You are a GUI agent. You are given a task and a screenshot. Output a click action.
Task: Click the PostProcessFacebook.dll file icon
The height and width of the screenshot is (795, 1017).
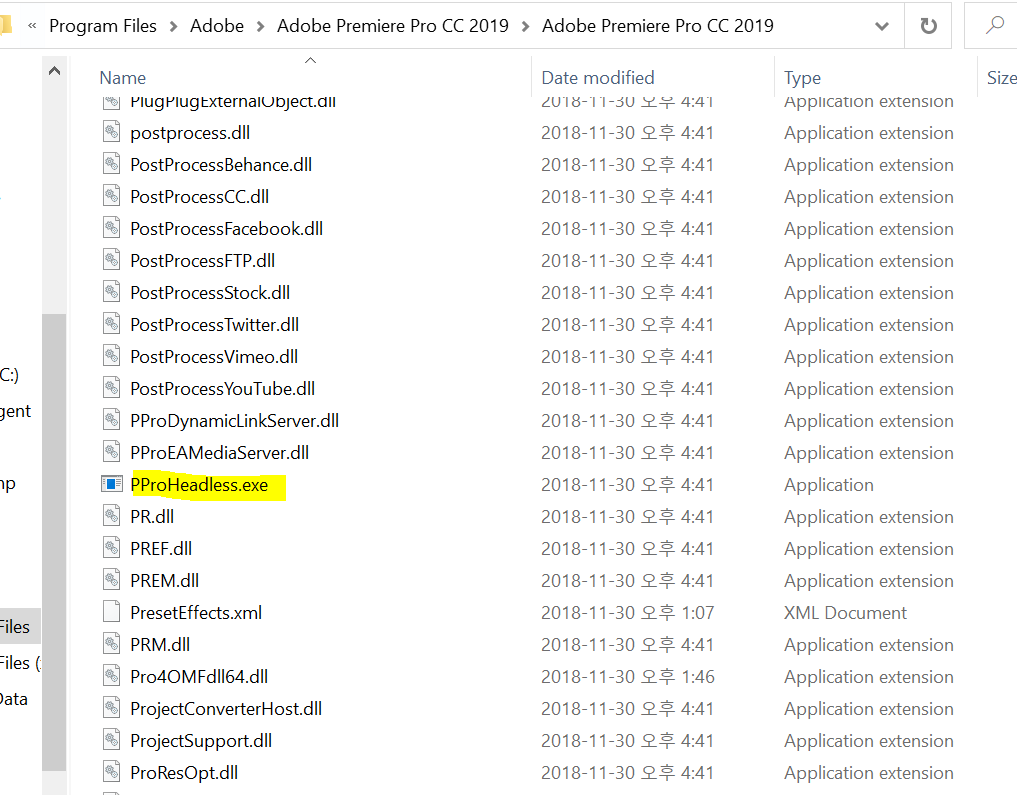coord(112,228)
